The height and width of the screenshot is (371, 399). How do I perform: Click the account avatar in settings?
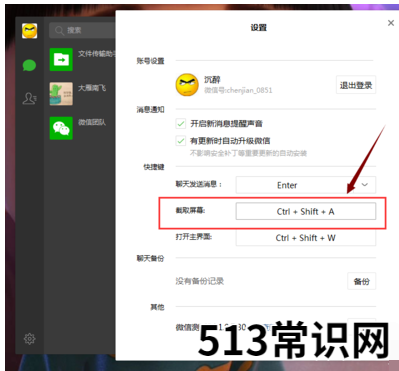[x=187, y=85]
